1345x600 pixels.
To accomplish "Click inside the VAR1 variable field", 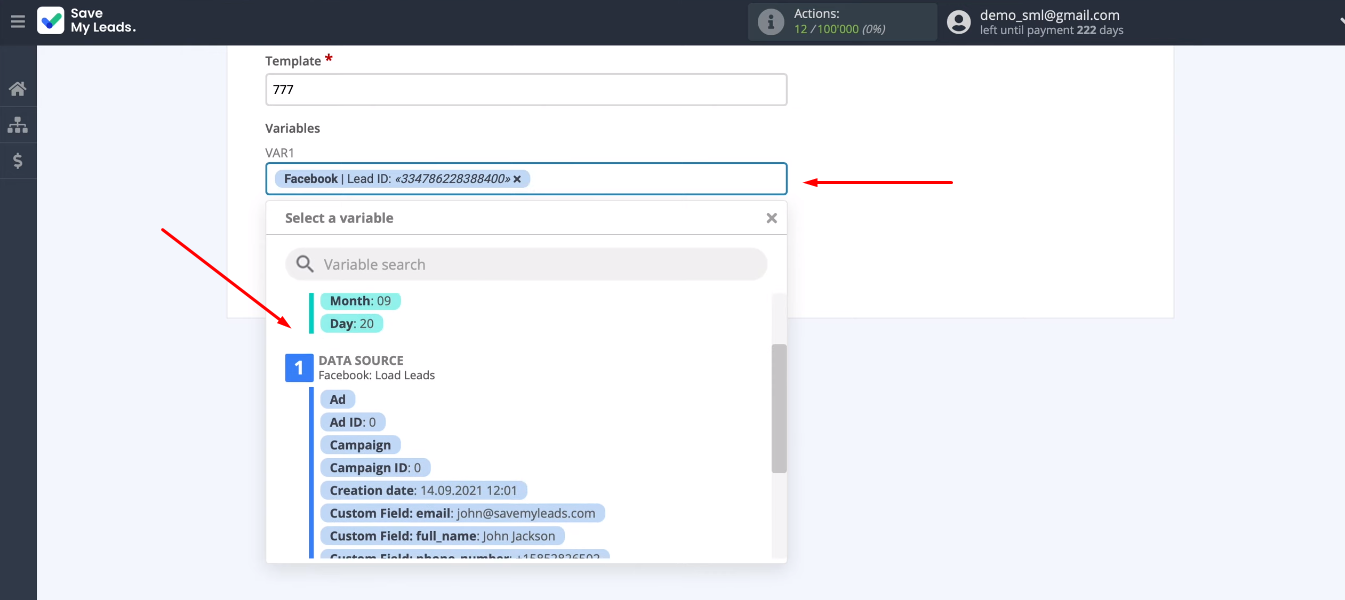I will point(526,179).
